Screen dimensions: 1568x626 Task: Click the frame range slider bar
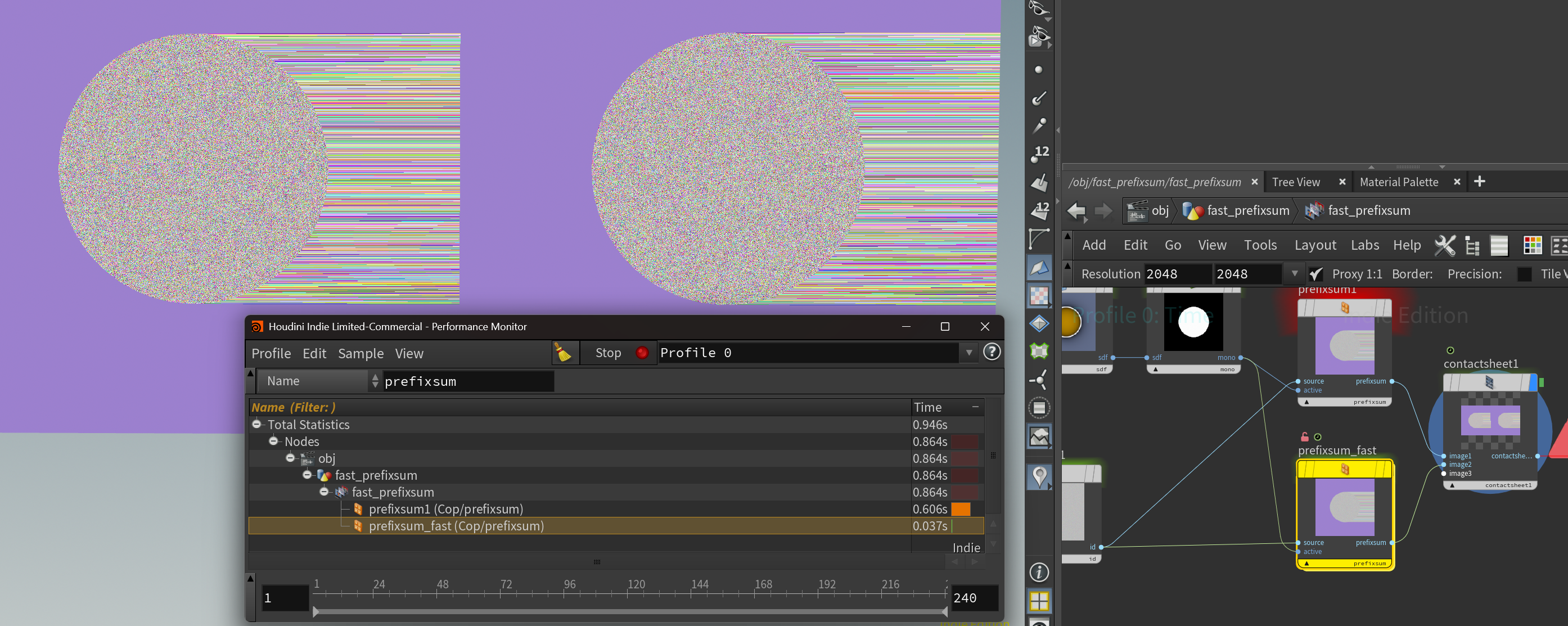point(629,611)
